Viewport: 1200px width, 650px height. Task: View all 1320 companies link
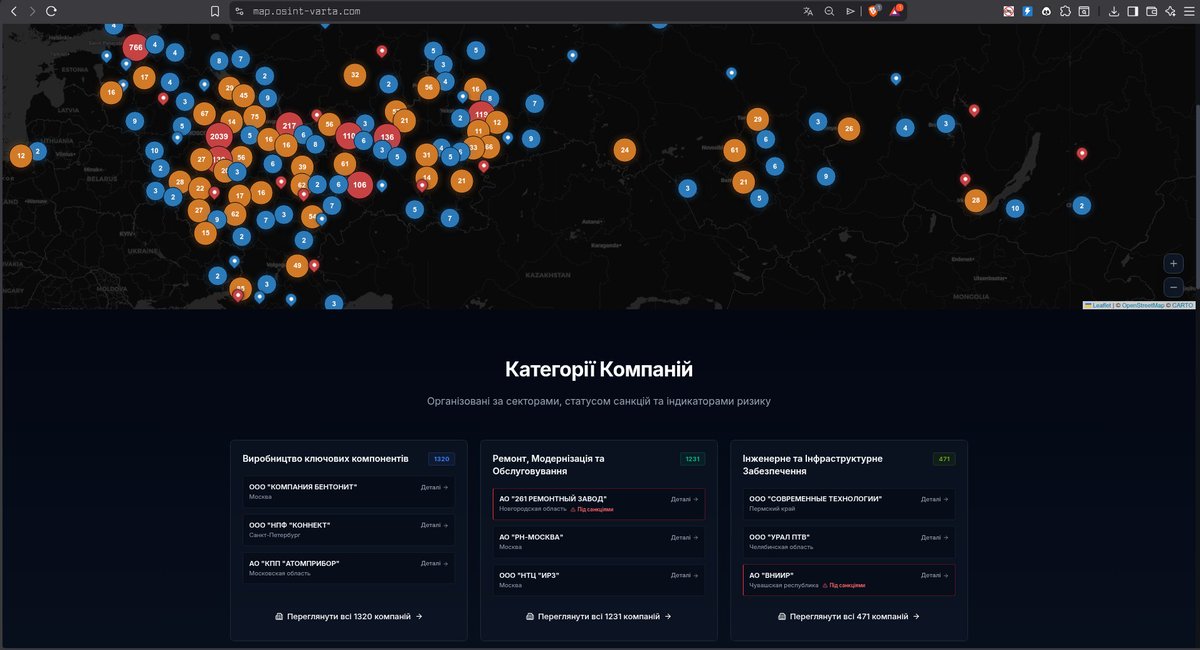click(348, 617)
